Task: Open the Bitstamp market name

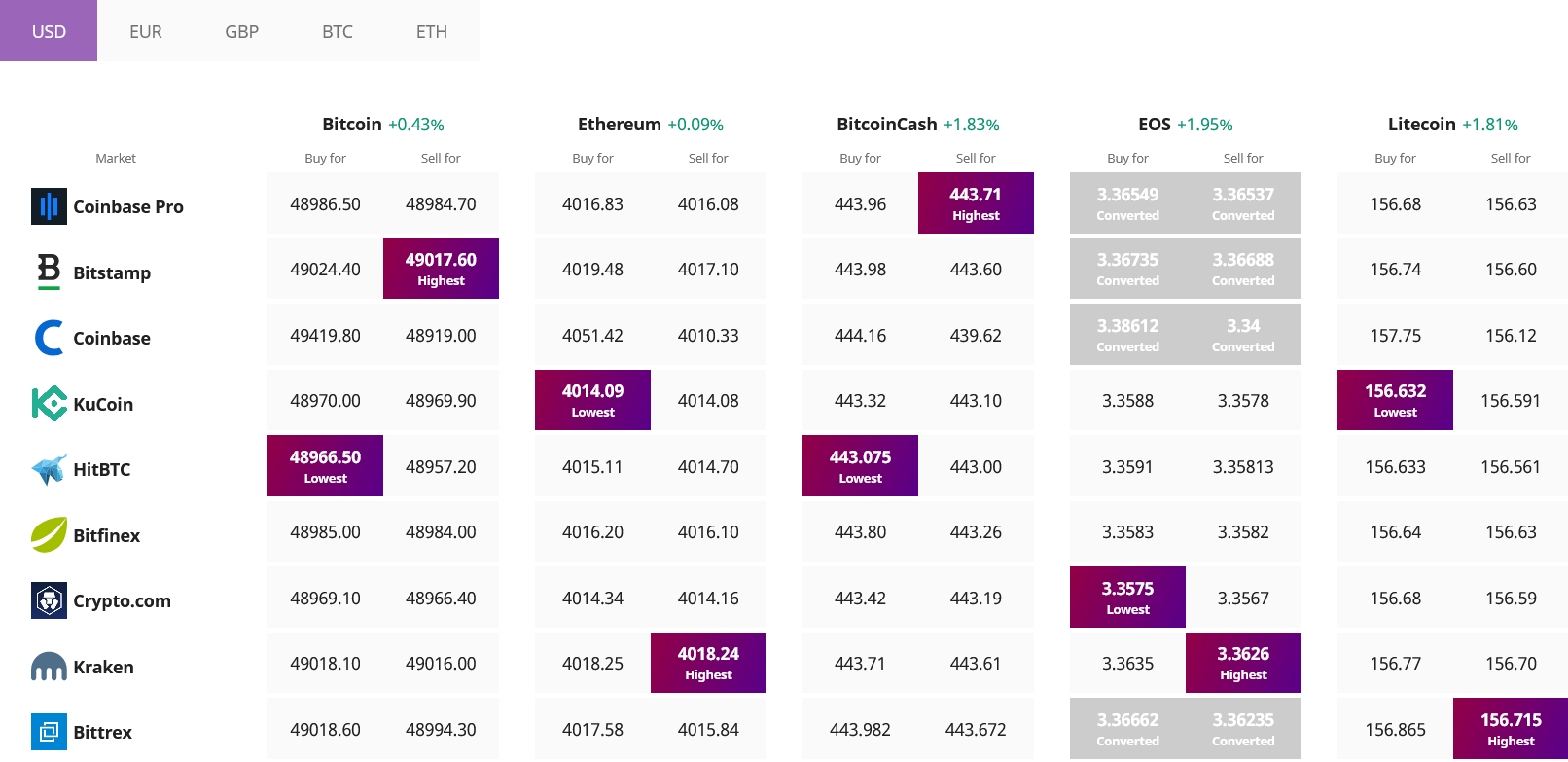Action: [x=112, y=272]
